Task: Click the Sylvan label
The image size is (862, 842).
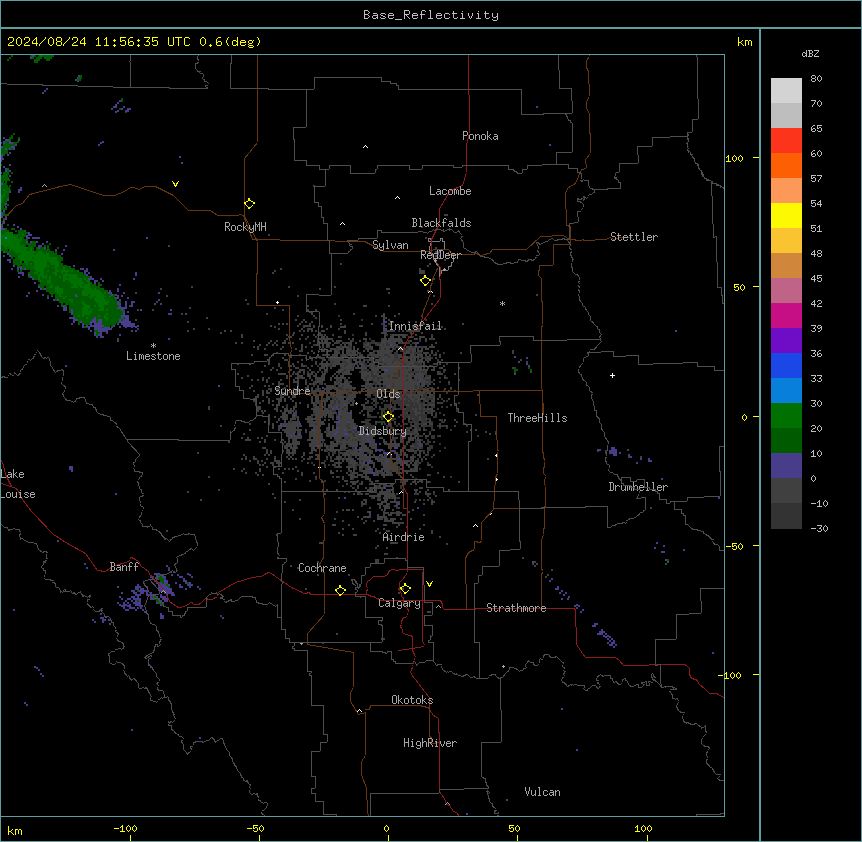Action: tap(390, 245)
